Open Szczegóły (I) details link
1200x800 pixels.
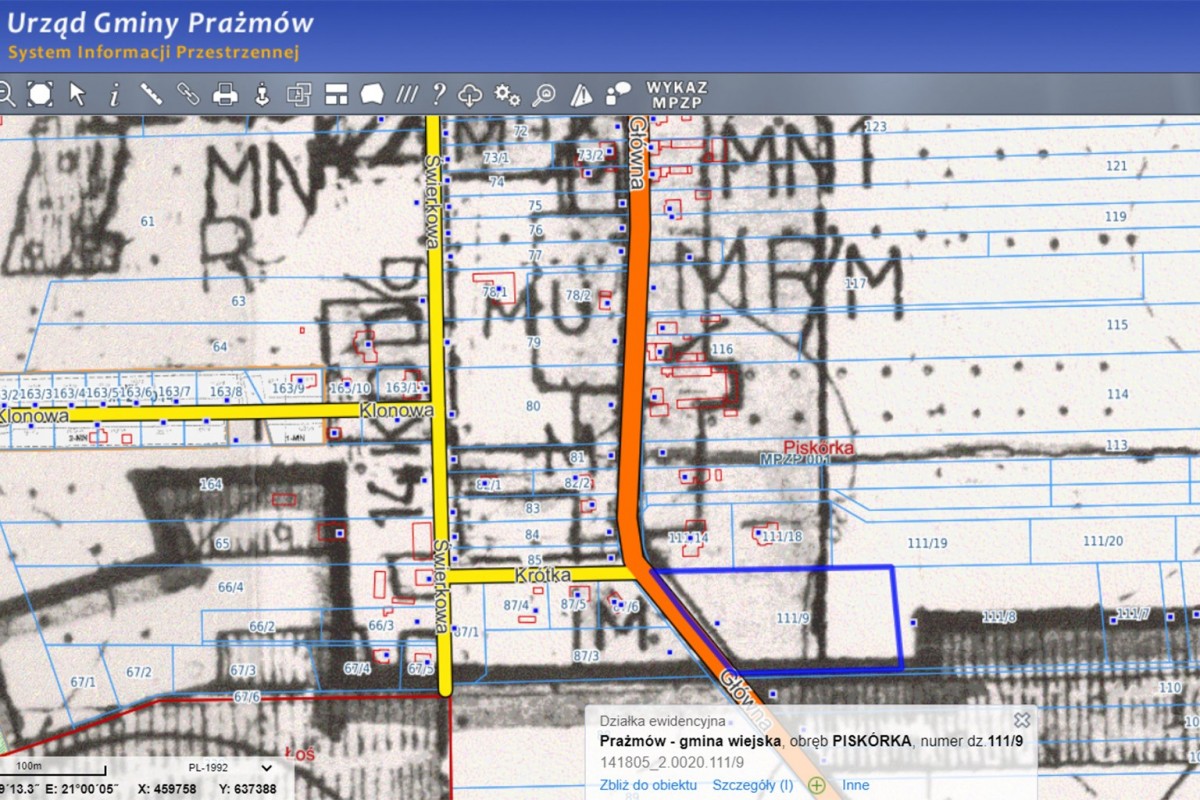coord(752,785)
